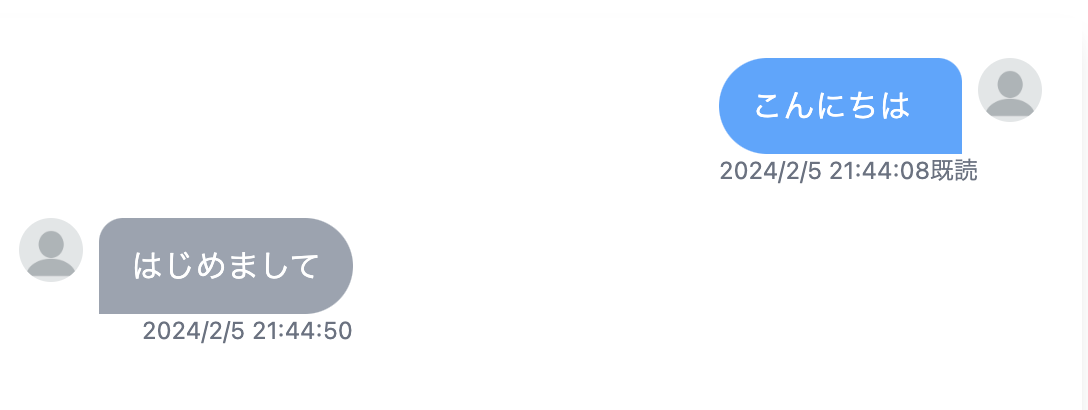View the profile of the こんにちは sender
Viewport: 1088px width, 410px height.
[1009, 90]
